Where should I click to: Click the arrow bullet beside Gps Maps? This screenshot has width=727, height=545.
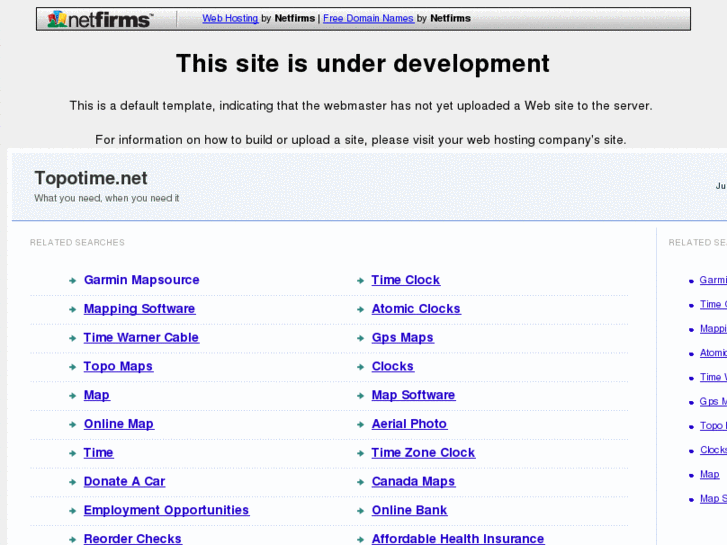coord(360,338)
